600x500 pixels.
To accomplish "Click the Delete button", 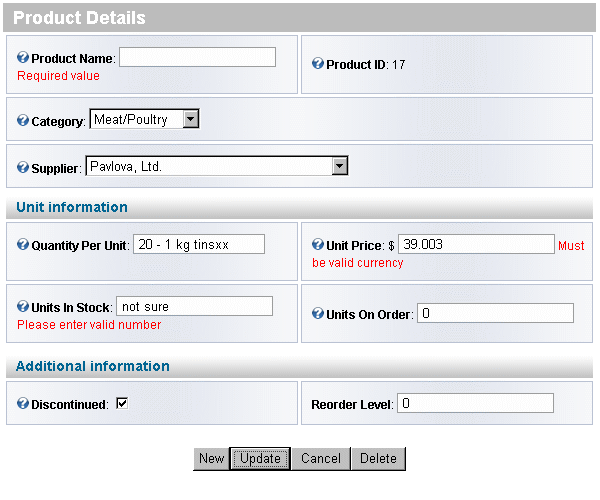I will (378, 458).
